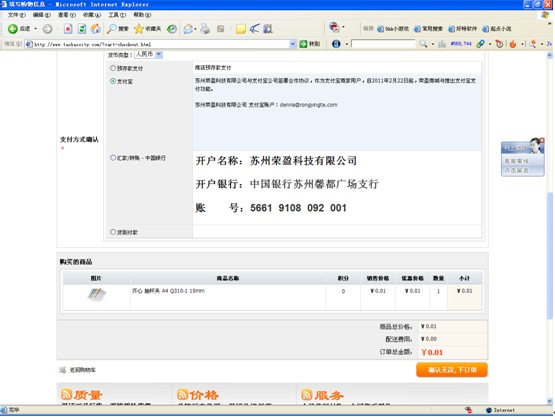The height and width of the screenshot is (417, 555).
Task: Click the page vertical scrollbar thumb
Action: point(550,255)
